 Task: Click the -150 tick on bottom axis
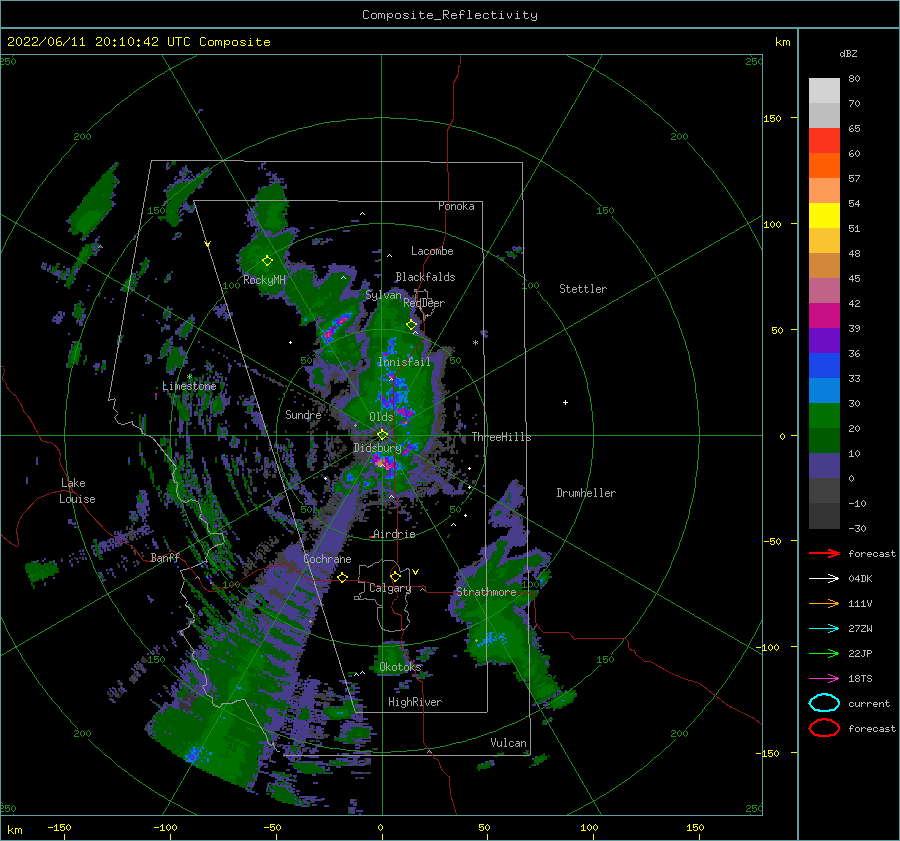coord(59,827)
